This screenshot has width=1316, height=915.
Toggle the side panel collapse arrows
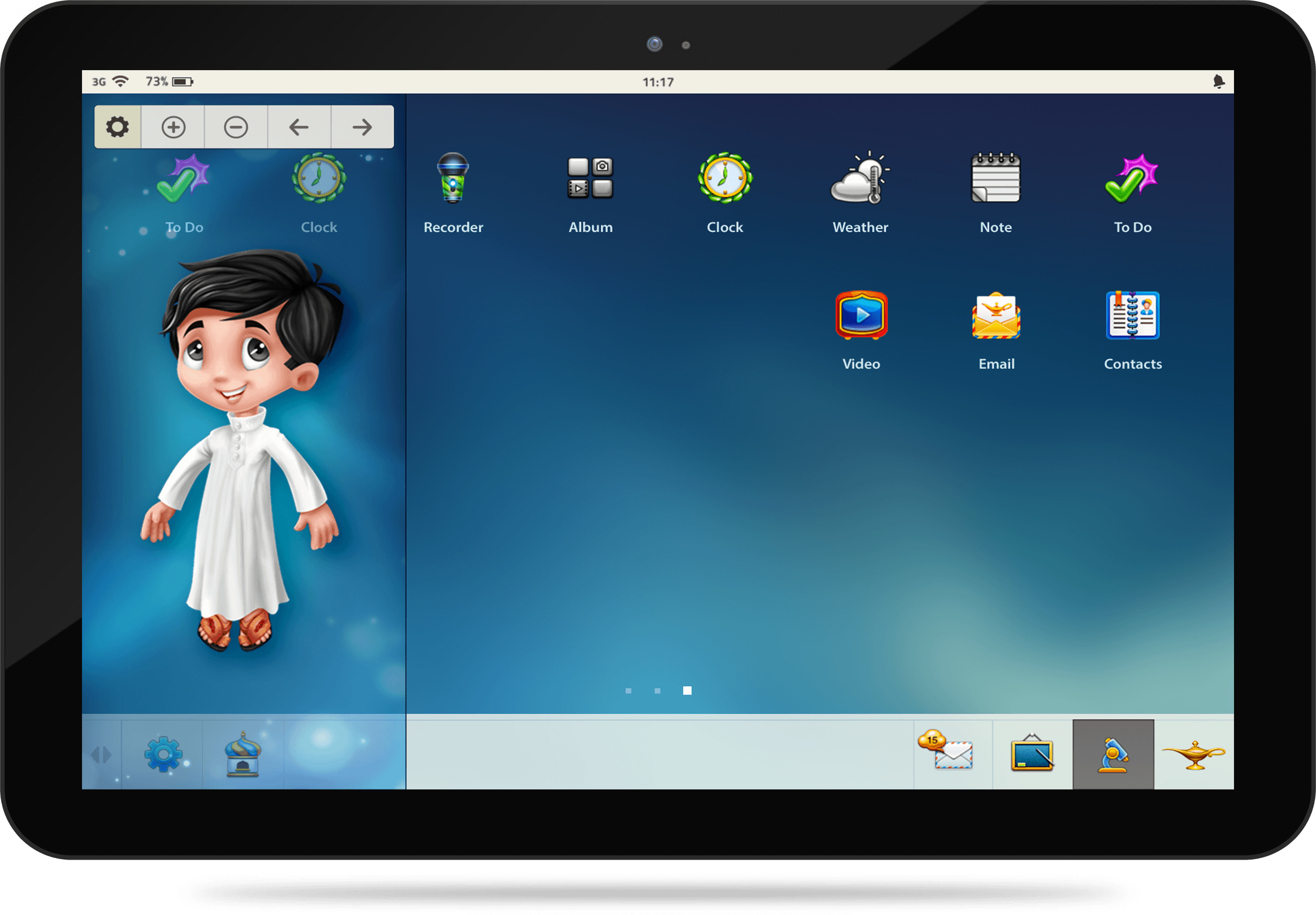(x=101, y=754)
